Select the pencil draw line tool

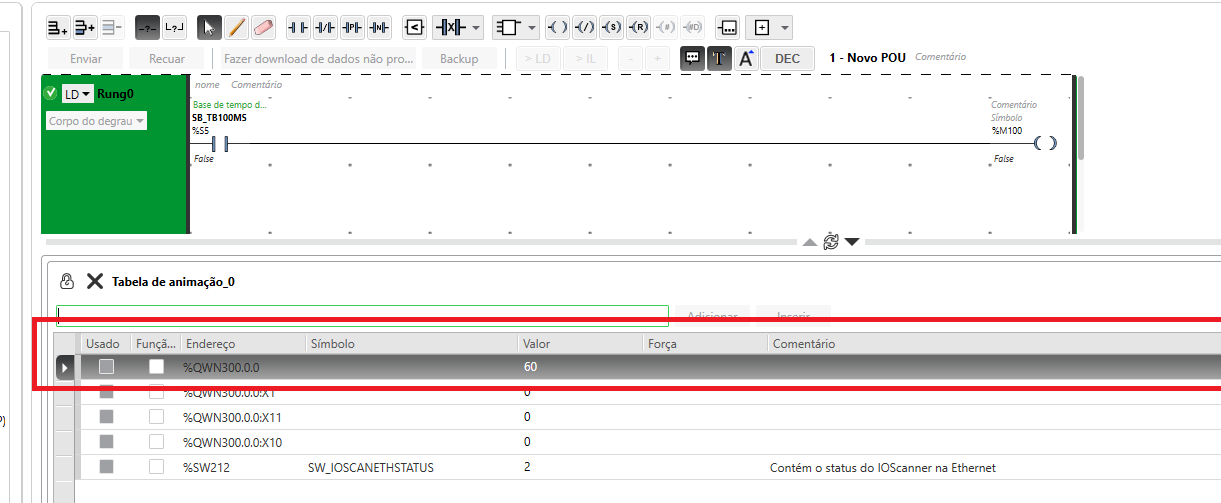(237, 27)
